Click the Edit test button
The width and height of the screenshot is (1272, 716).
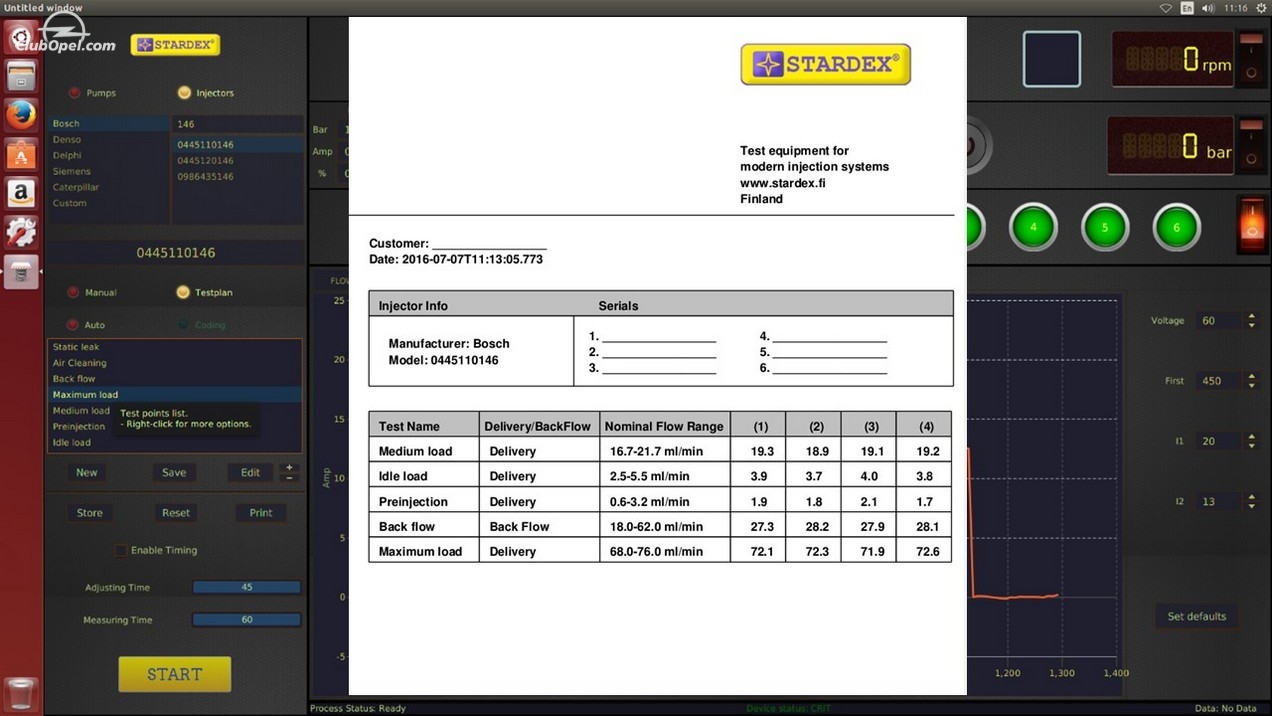point(250,473)
